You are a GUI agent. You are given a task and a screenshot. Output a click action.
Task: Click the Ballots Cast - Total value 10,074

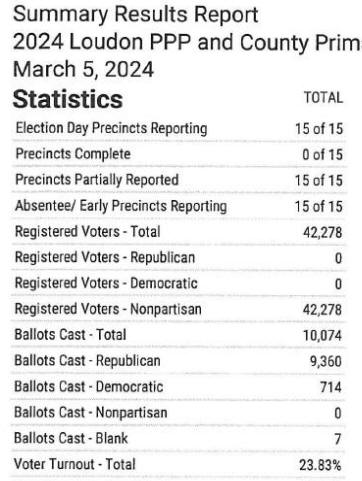point(322,335)
